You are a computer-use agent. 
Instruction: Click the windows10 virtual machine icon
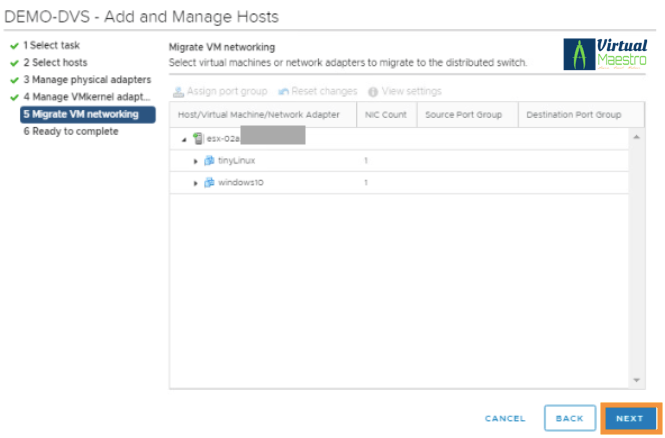(209, 183)
